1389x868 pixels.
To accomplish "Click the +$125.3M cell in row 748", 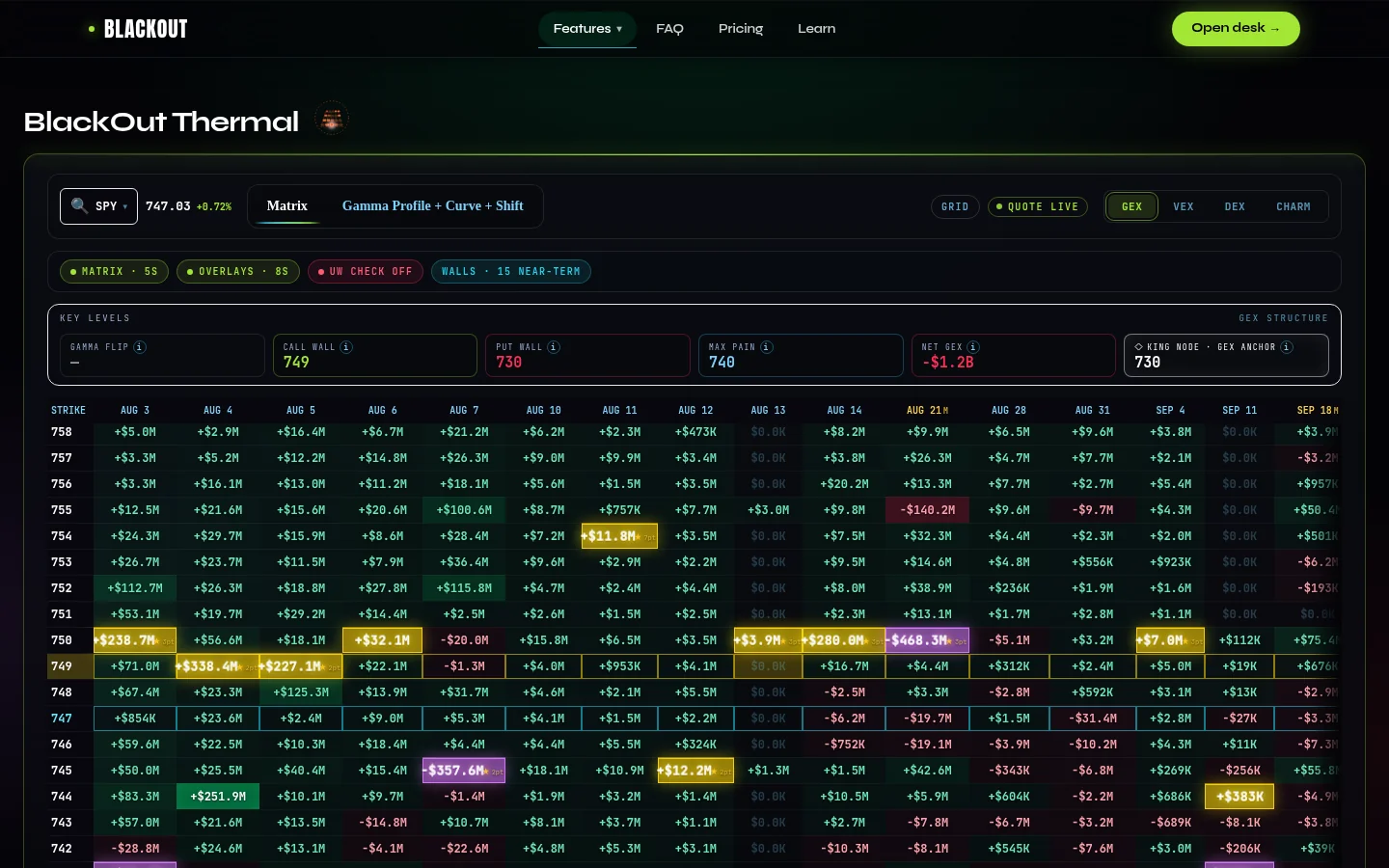I will pos(301,692).
